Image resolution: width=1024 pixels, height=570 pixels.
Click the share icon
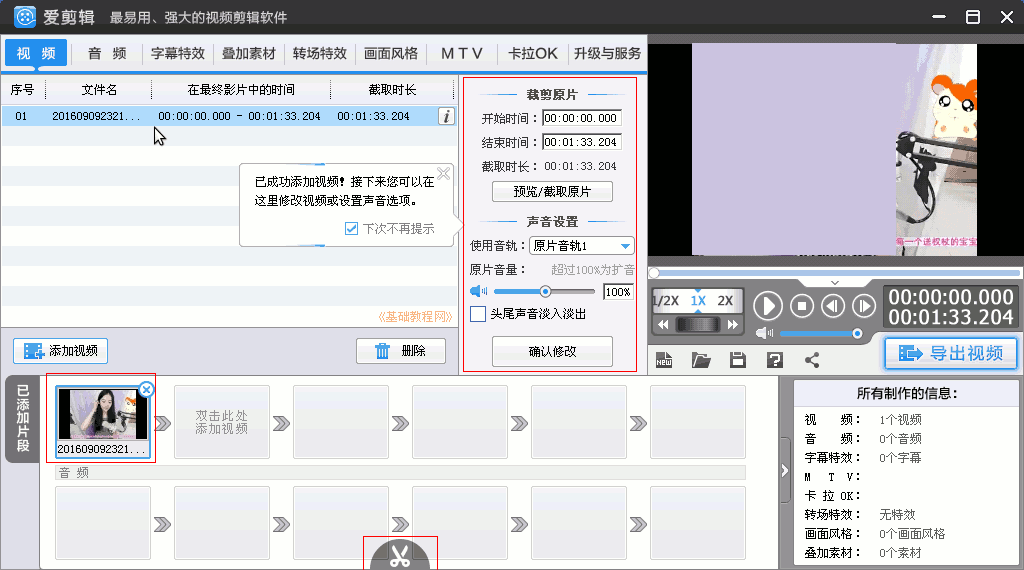[x=811, y=360]
